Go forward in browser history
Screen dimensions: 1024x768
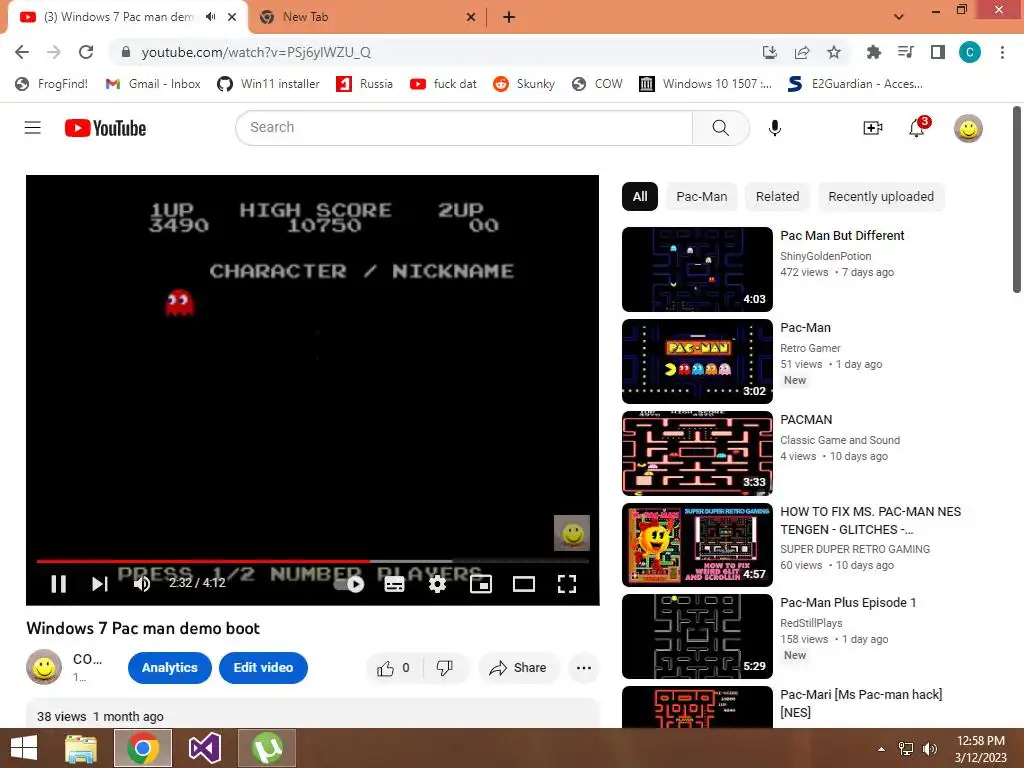[54, 52]
